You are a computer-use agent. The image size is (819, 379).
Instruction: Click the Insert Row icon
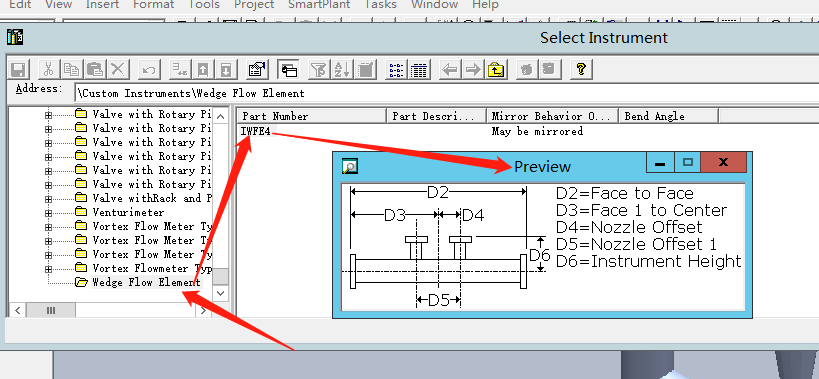[x=179, y=69]
